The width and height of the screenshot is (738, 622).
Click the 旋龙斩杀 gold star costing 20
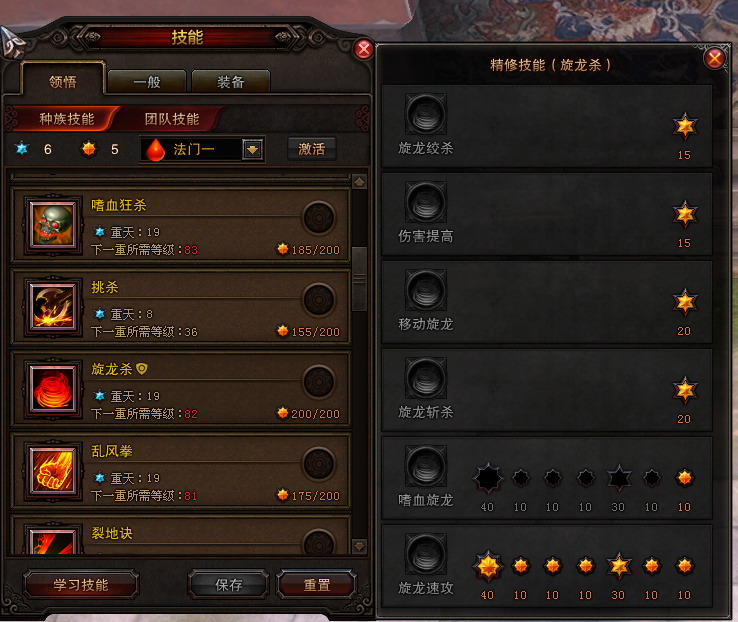685,390
